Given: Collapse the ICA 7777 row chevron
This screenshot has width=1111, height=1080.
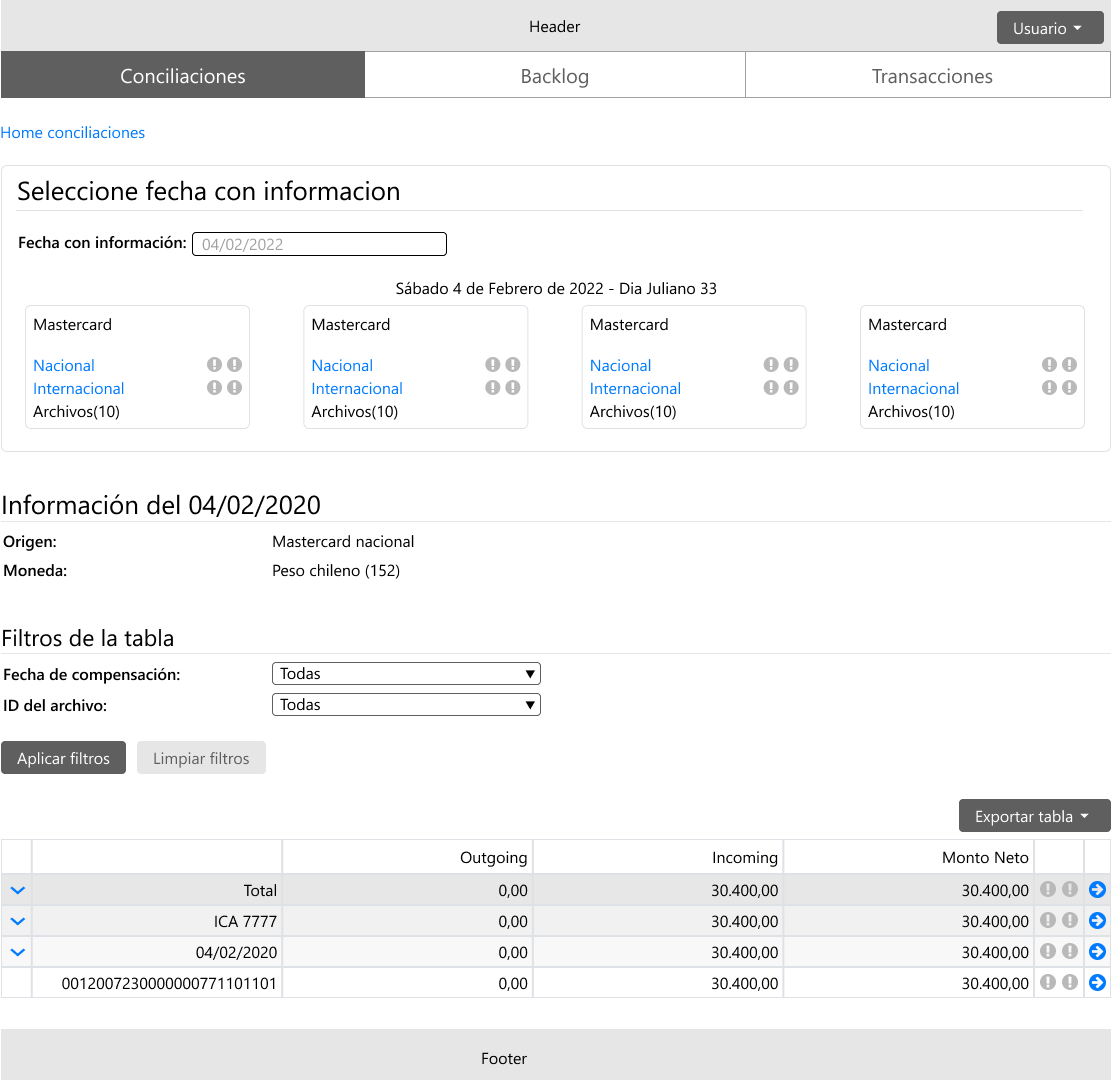Looking at the screenshot, I should [17, 921].
